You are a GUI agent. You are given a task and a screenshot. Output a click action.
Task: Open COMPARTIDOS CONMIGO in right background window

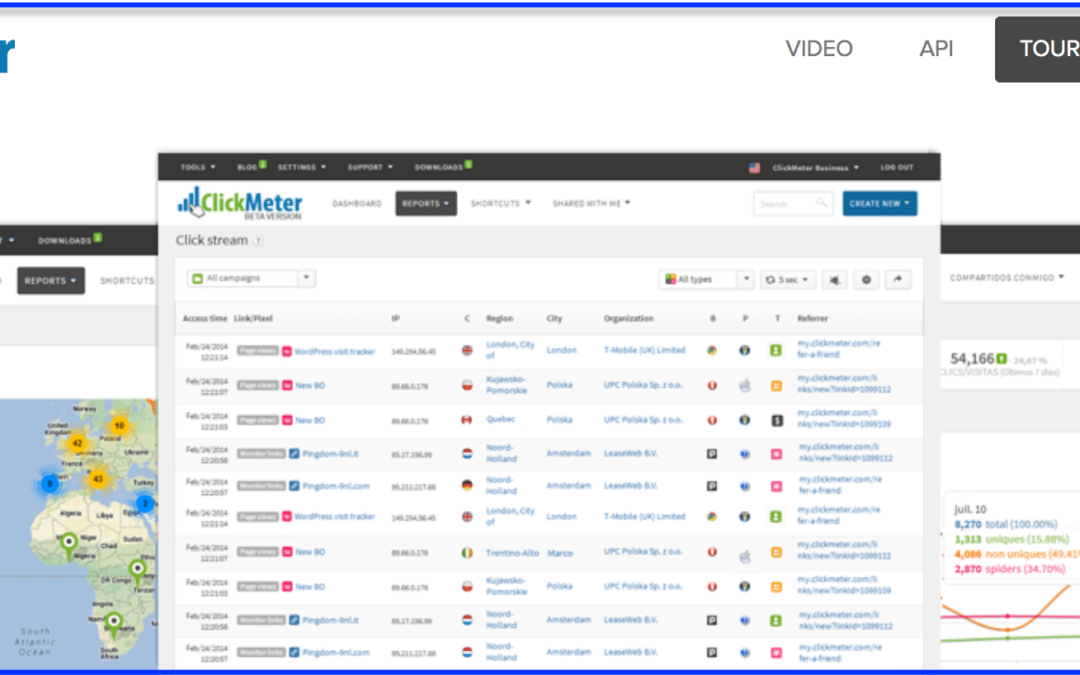tap(1006, 278)
